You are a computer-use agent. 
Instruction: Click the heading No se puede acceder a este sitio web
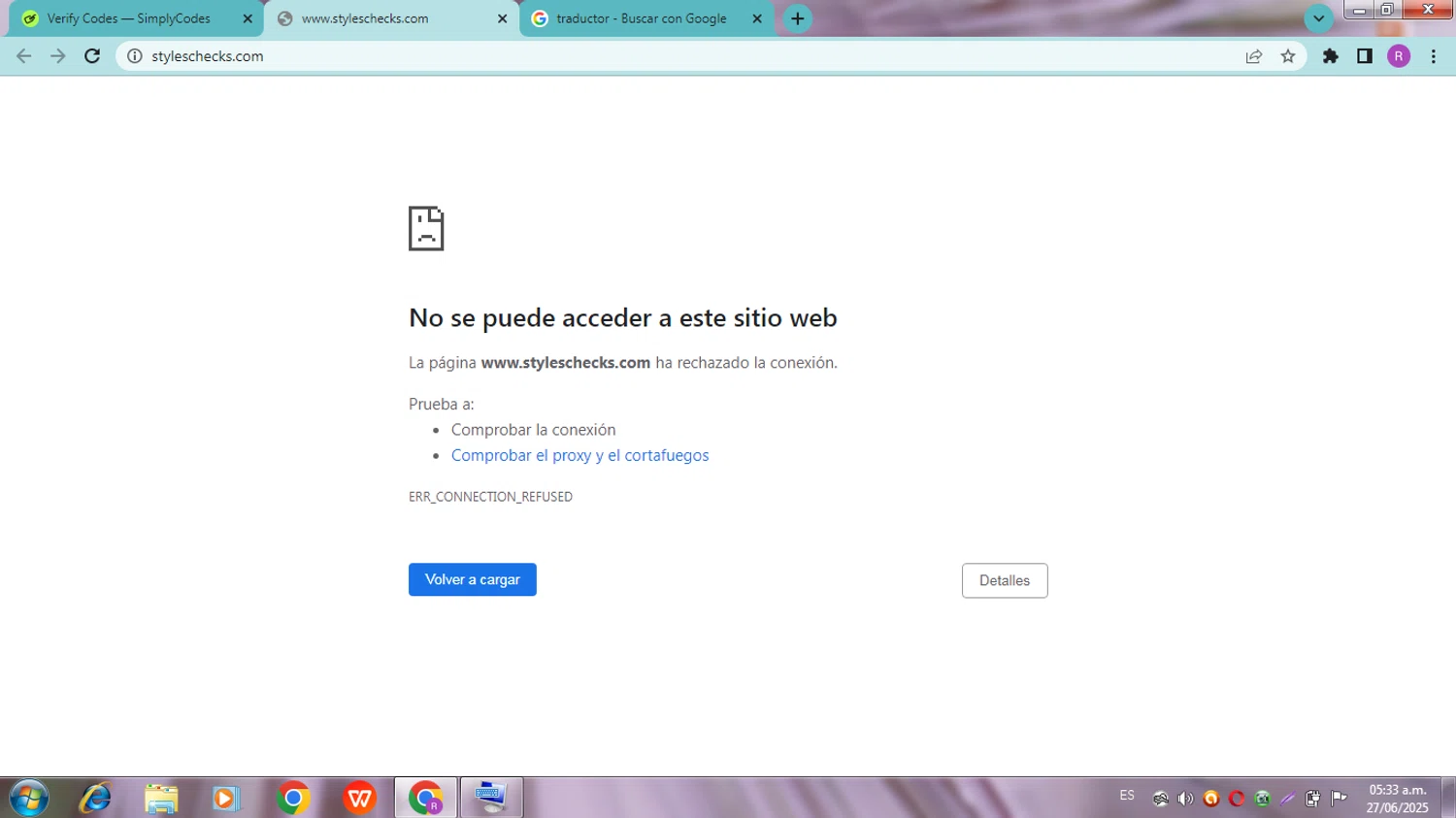(x=623, y=317)
